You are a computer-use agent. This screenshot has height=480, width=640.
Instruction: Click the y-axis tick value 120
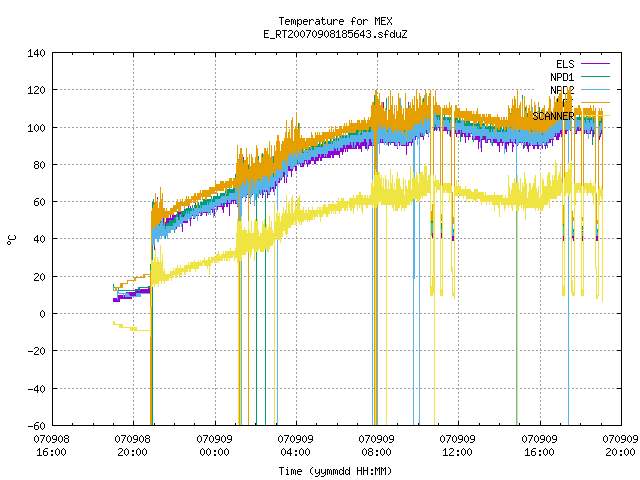36,90
